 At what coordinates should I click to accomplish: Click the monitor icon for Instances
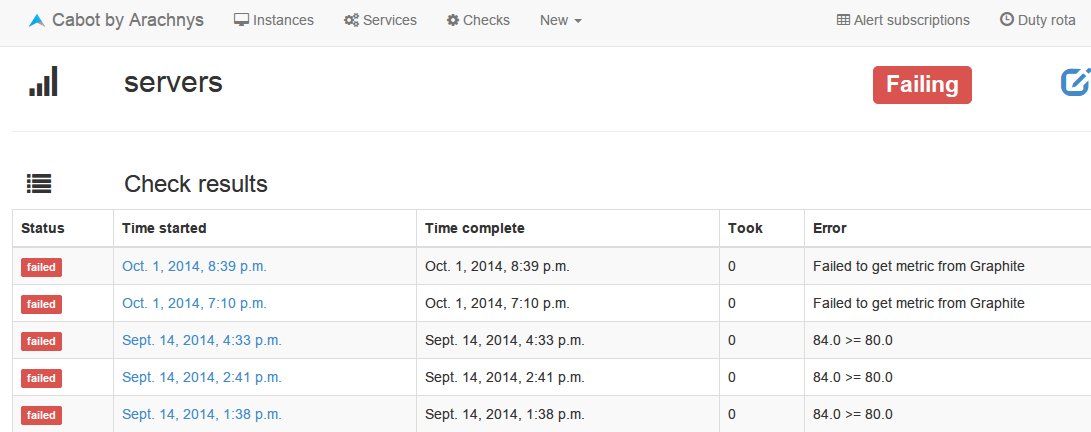tap(241, 20)
